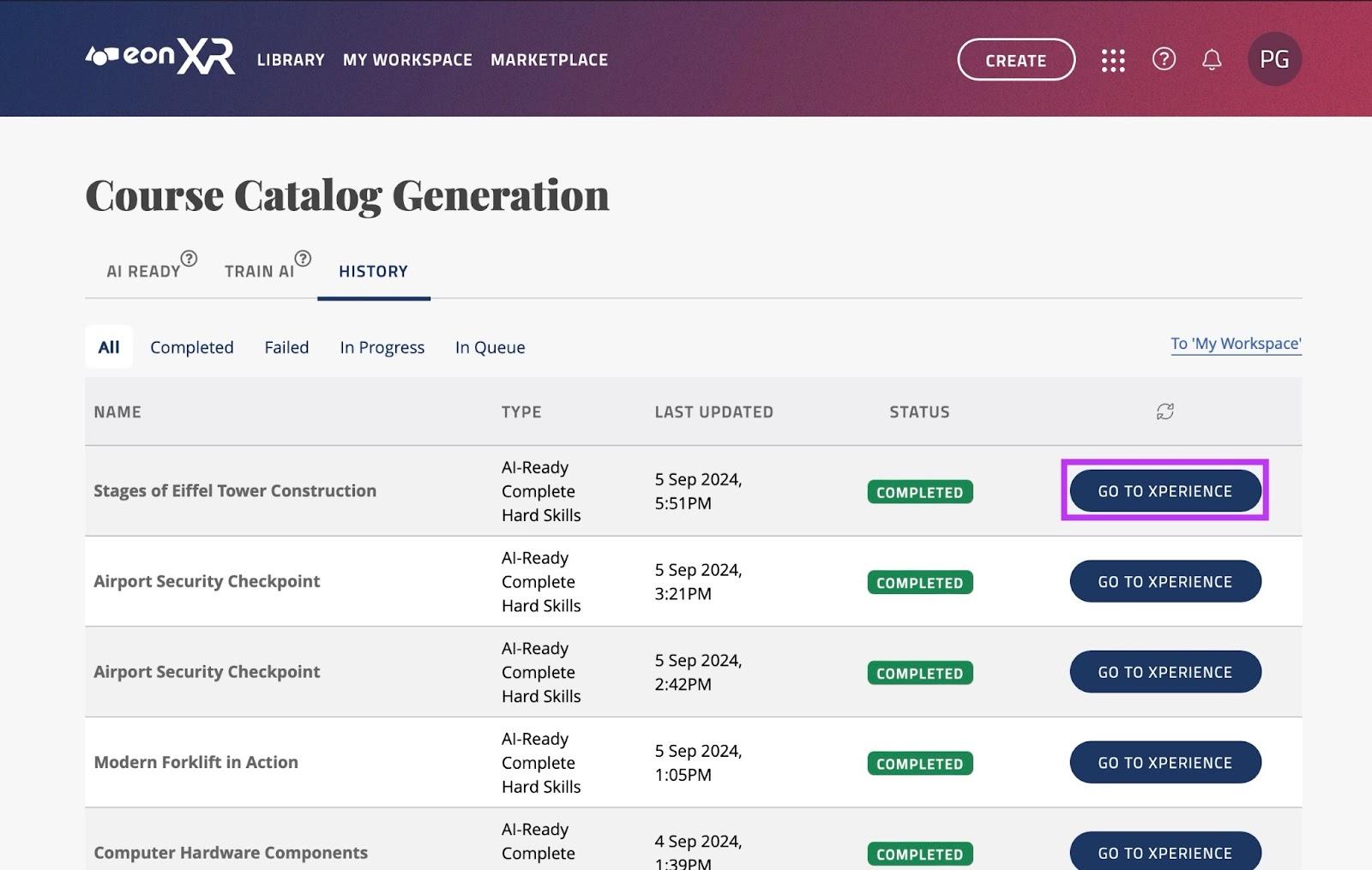
Task: Click 'Modern Forklift in Action' name
Action: click(x=196, y=762)
